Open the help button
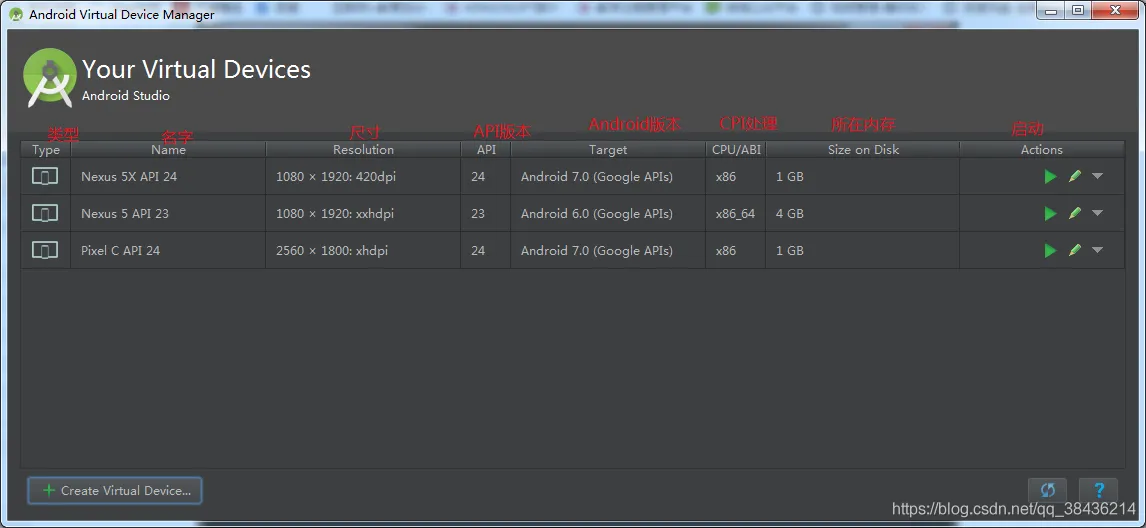The width and height of the screenshot is (1146, 528). point(1098,491)
